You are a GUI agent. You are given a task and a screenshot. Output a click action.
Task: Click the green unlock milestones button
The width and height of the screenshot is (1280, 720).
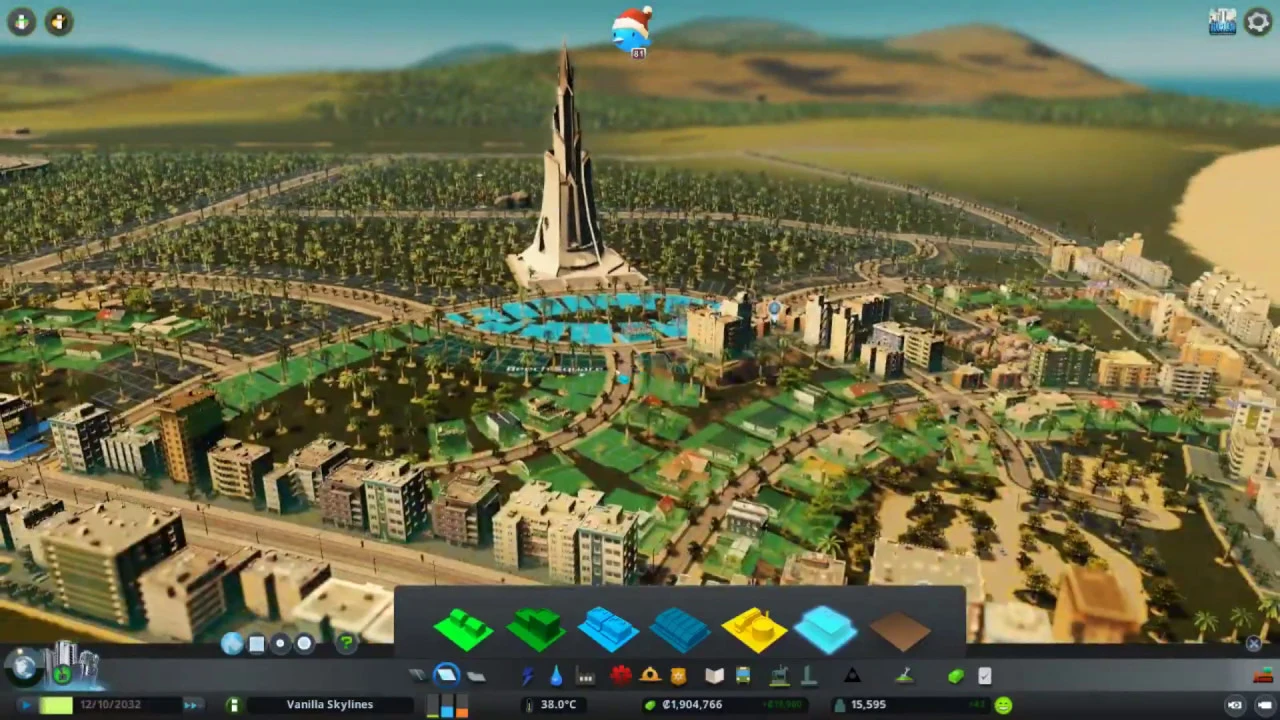[22, 22]
